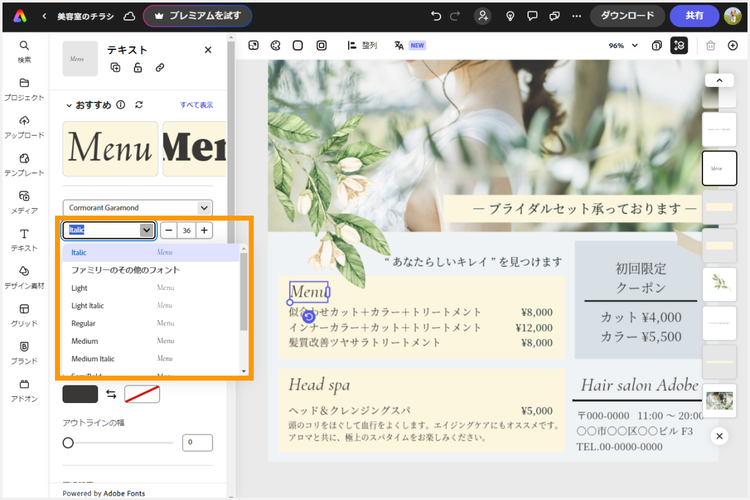Show info about おすすめ recommendations

click(121, 105)
